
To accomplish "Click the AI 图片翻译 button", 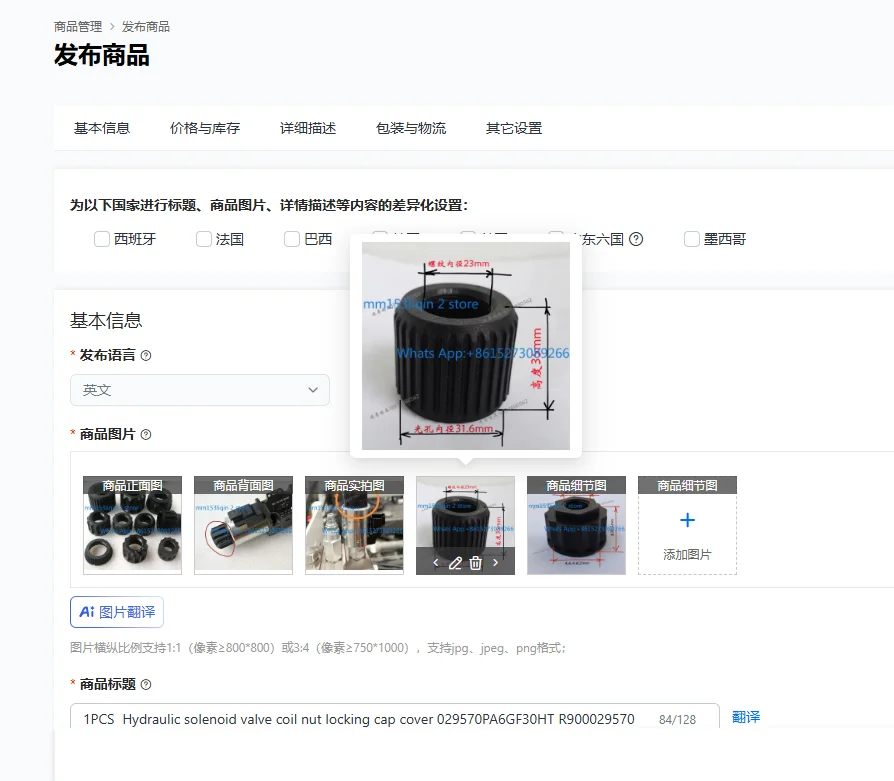I will coord(117,612).
